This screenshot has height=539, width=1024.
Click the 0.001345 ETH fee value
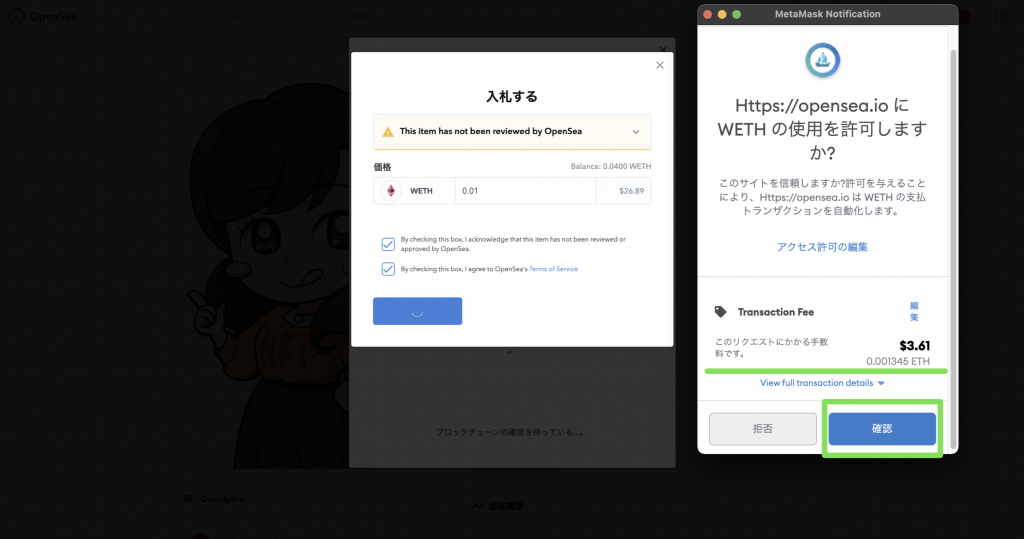point(898,361)
